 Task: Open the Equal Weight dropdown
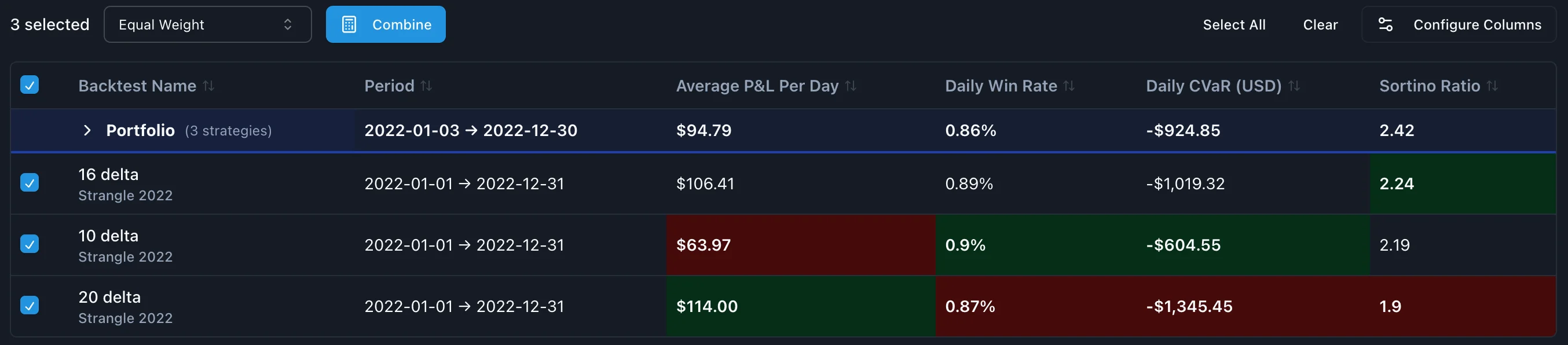(207, 24)
